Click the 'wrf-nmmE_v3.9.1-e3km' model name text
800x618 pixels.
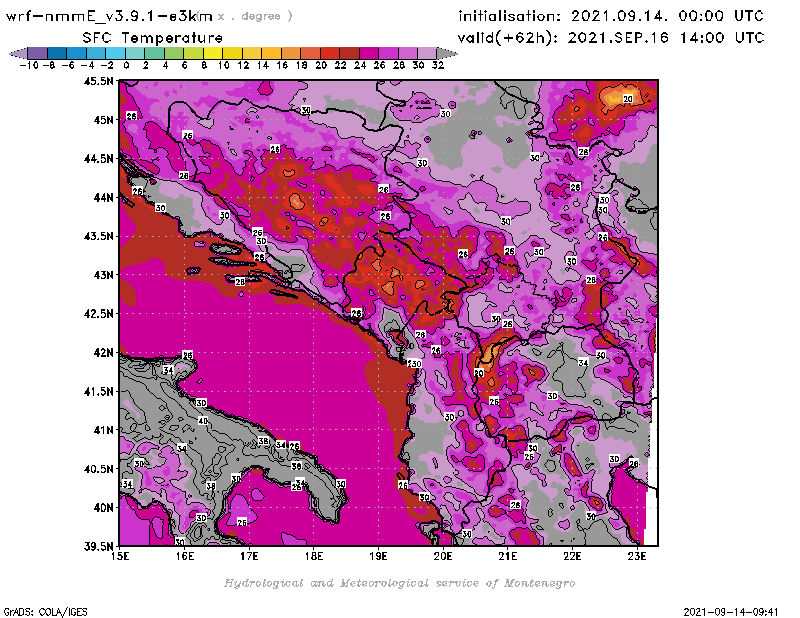[x=109, y=16]
